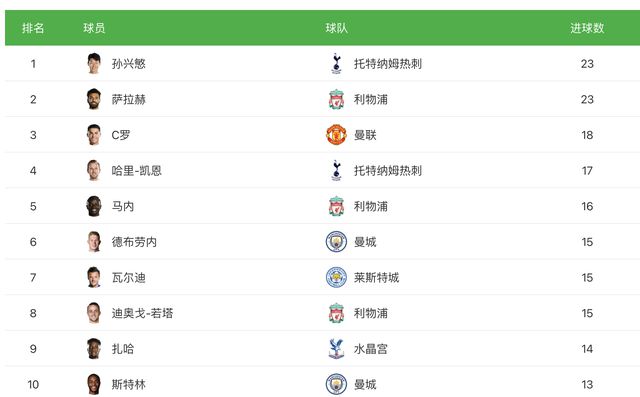Click the 球队 column header
The width and height of the screenshot is (640, 397).
(x=336, y=28)
